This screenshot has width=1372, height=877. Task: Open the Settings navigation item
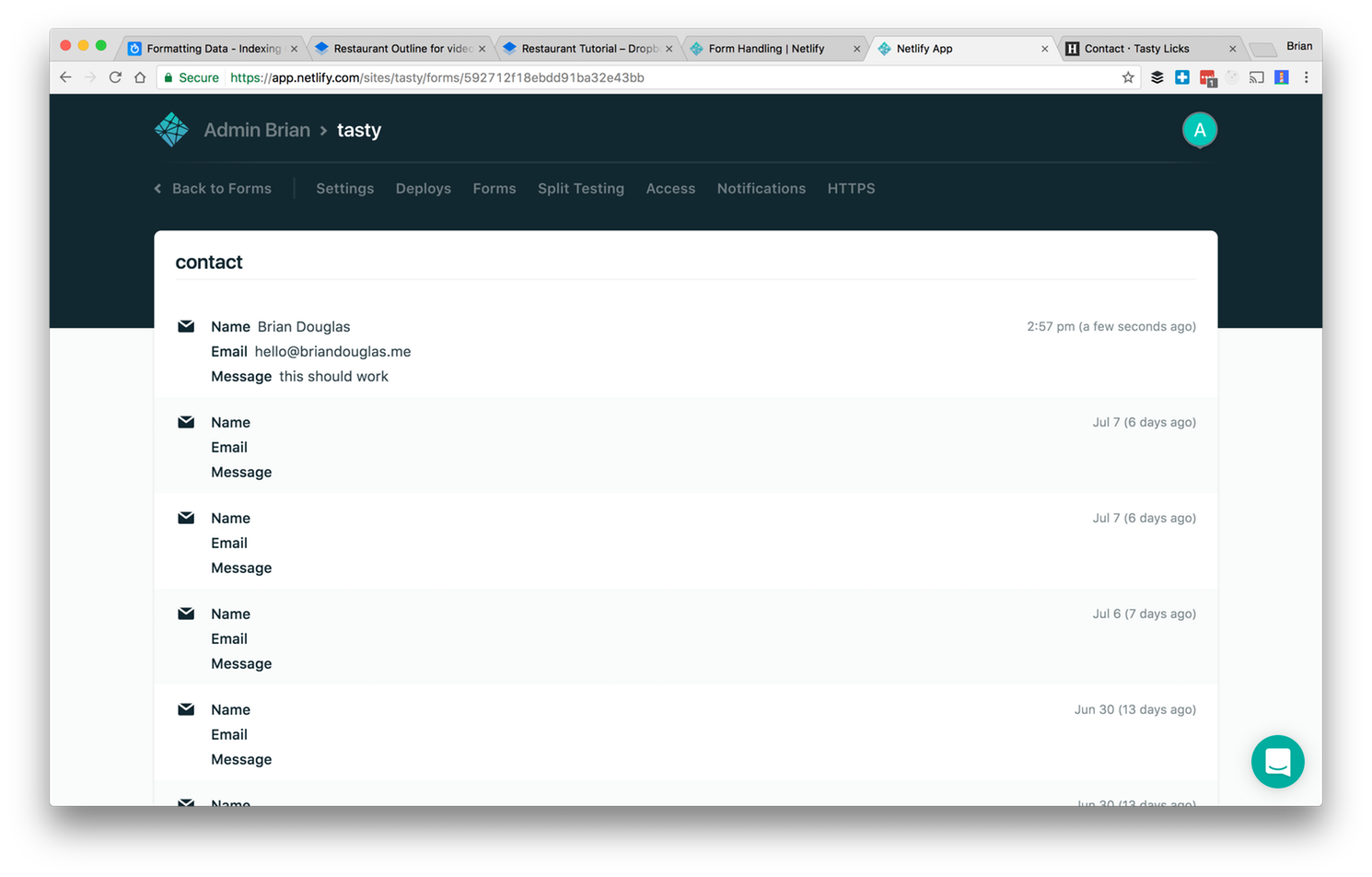click(344, 189)
